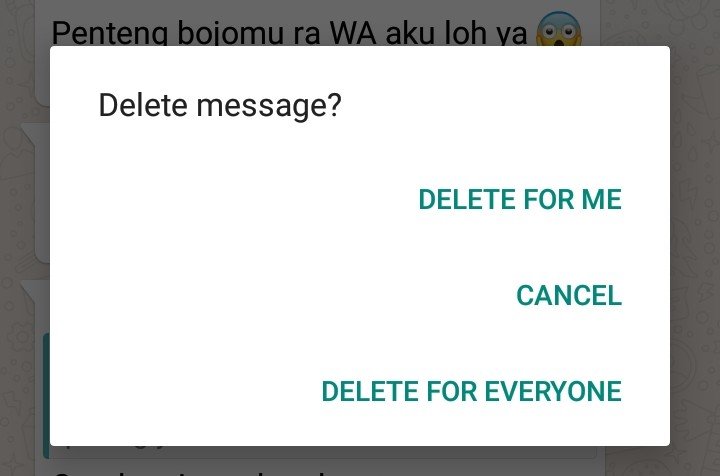Select DELETE FOR EVERYONE
Image resolution: width=720 pixels, height=476 pixels.
point(471,391)
